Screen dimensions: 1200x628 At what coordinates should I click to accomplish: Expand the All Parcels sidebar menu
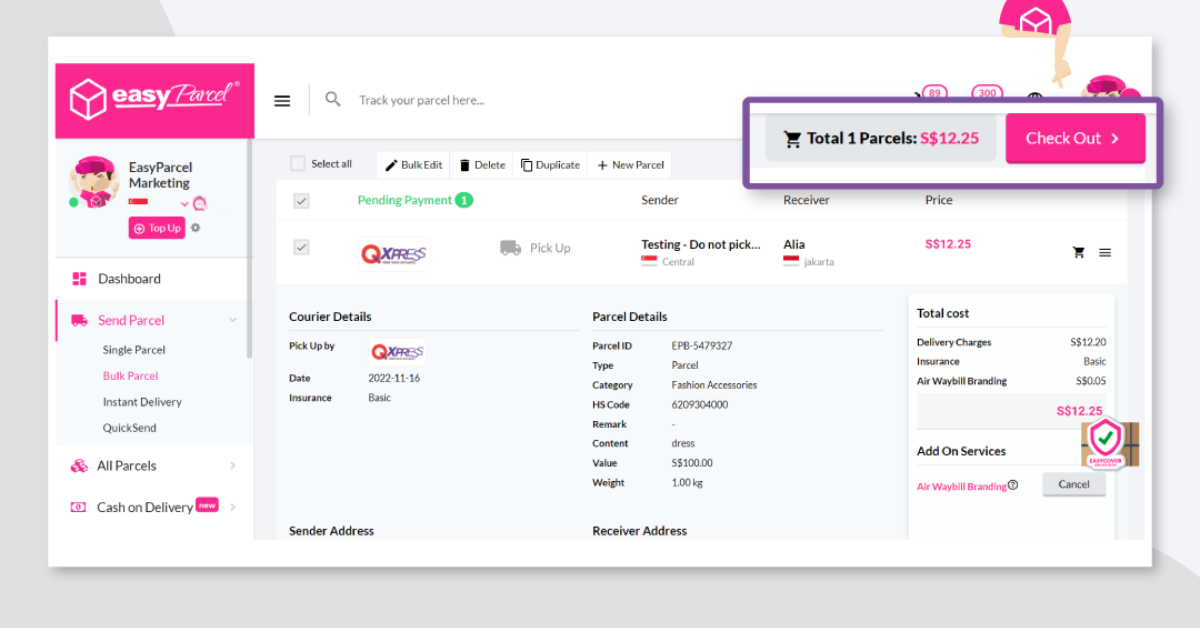(233, 466)
